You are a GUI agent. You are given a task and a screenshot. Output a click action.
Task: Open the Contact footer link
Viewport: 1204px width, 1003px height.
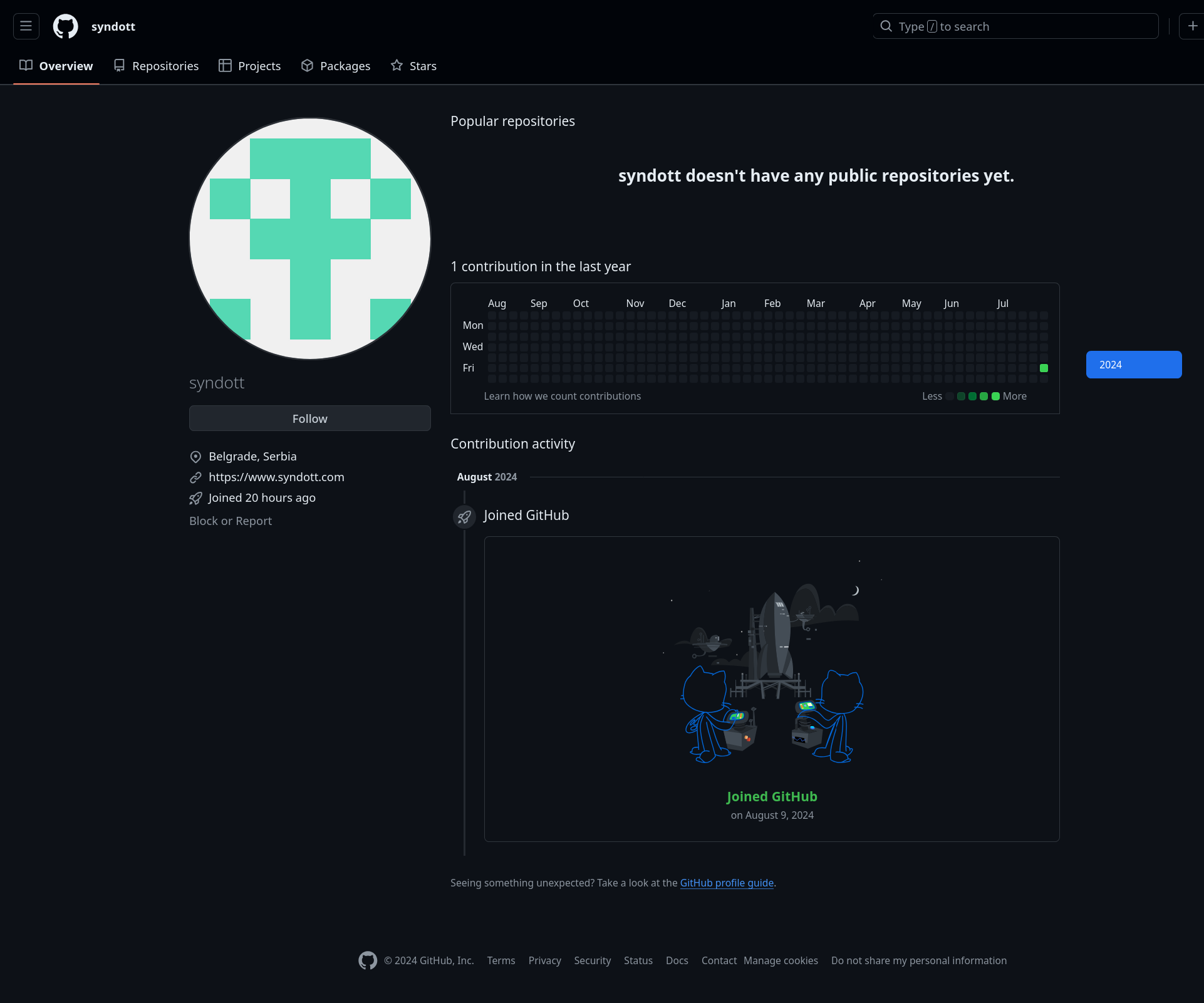click(719, 960)
